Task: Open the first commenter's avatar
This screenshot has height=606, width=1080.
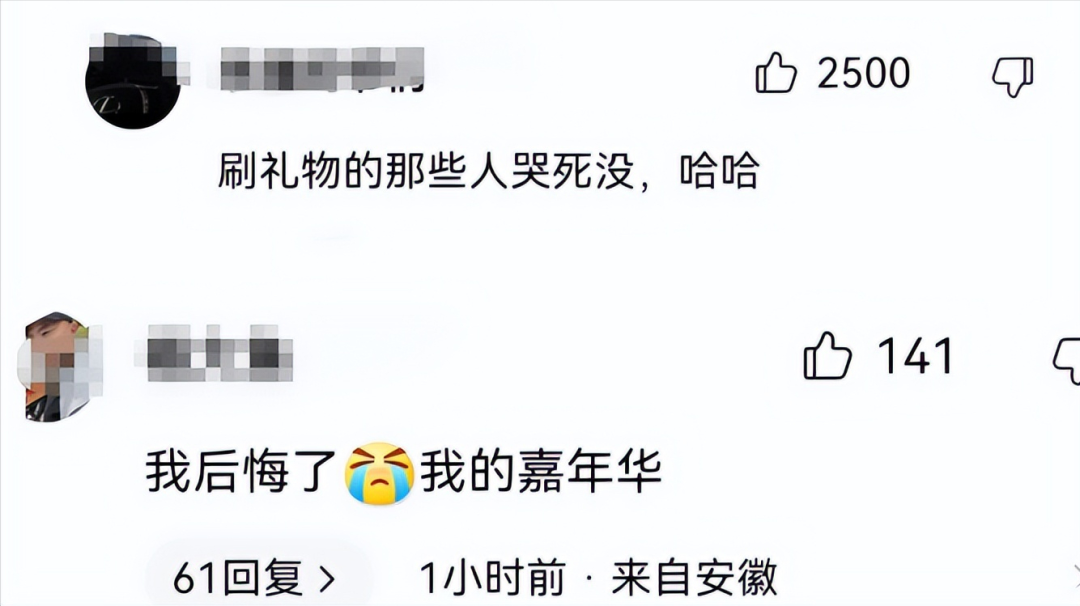Action: (132, 81)
